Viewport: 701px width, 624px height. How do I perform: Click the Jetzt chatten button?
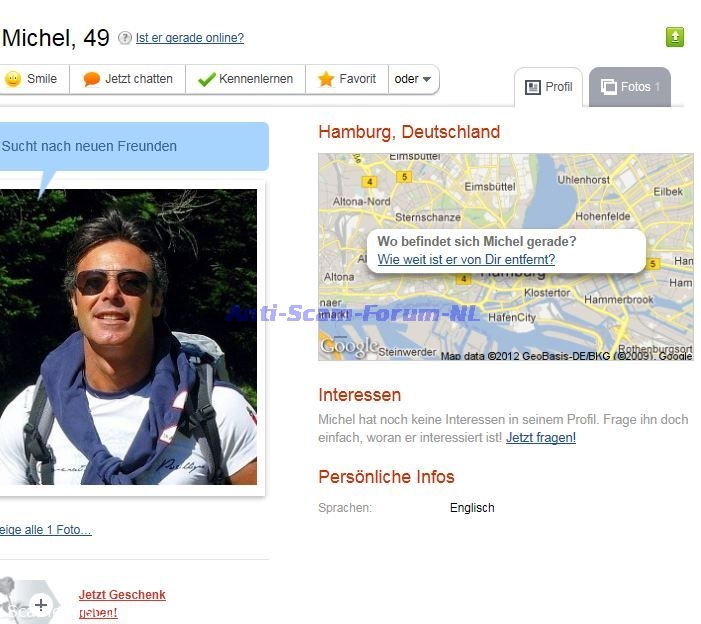[127, 79]
